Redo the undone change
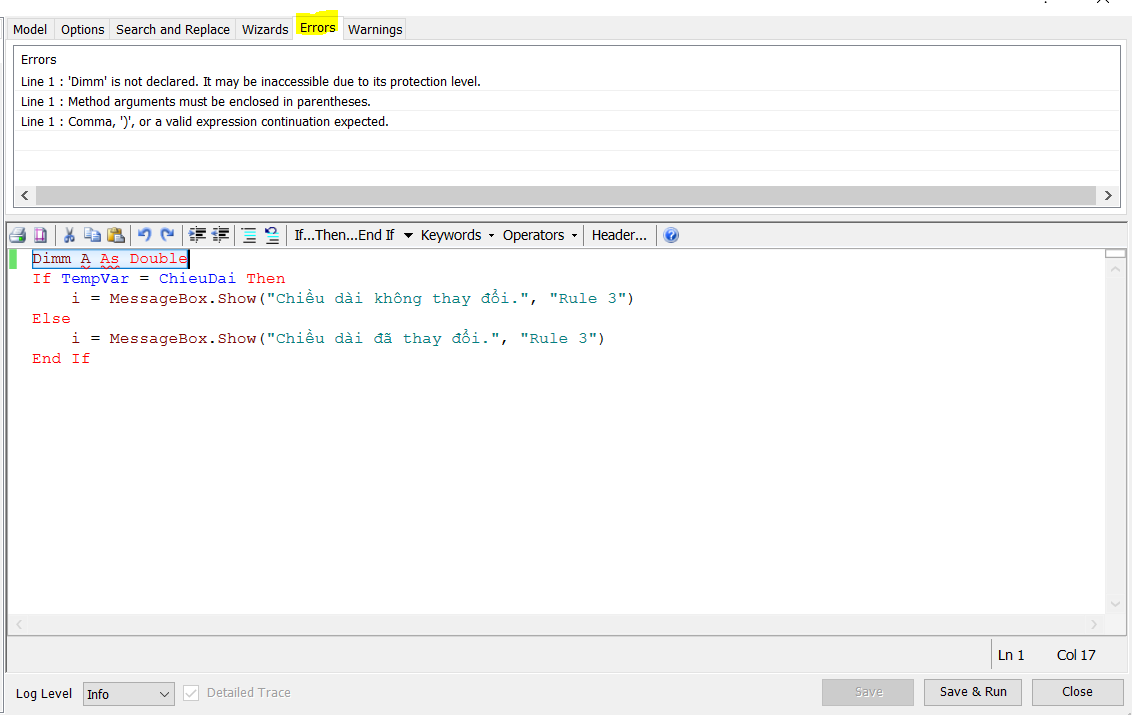 (x=168, y=234)
